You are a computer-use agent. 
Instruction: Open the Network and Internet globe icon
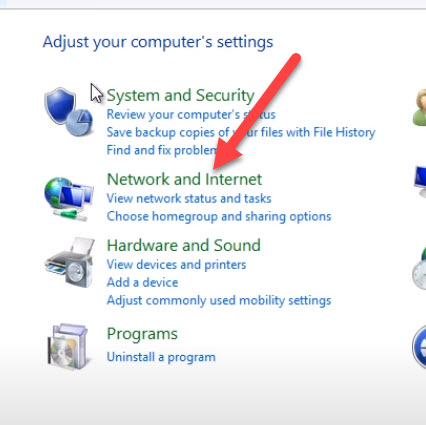pyautogui.click(x=69, y=199)
